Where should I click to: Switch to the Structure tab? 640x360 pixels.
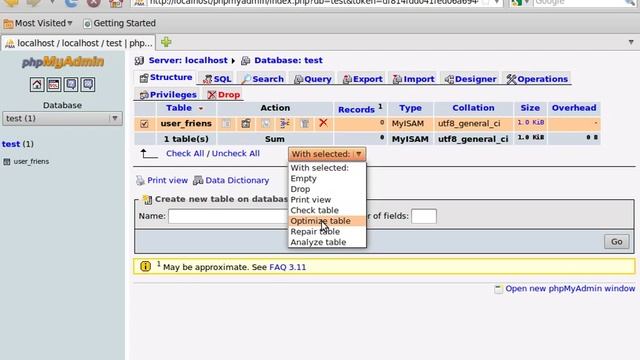(x=166, y=78)
